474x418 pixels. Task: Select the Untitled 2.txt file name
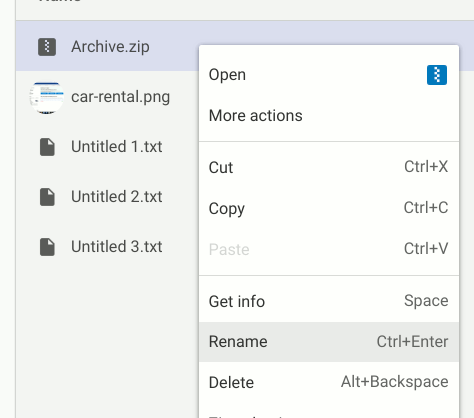[x=117, y=197]
